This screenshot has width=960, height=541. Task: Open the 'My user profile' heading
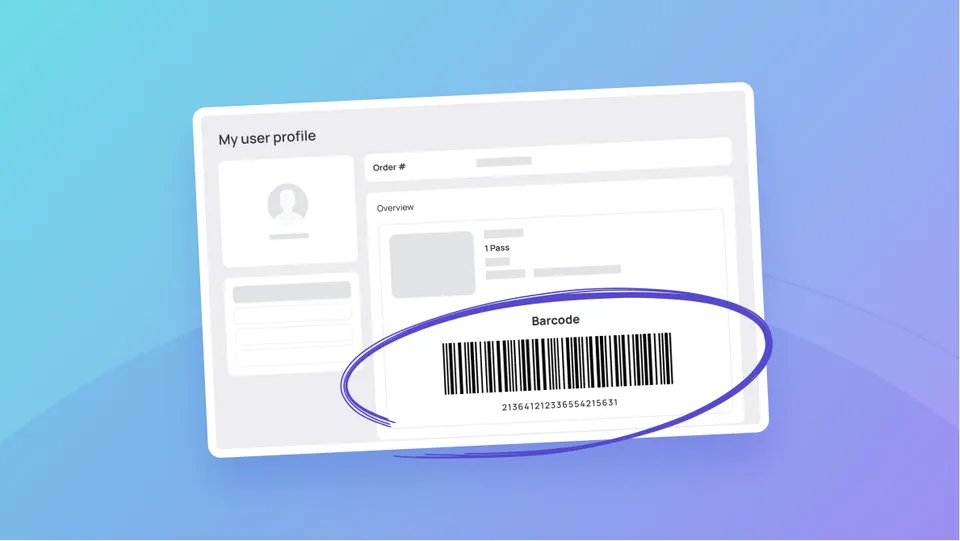(x=267, y=138)
